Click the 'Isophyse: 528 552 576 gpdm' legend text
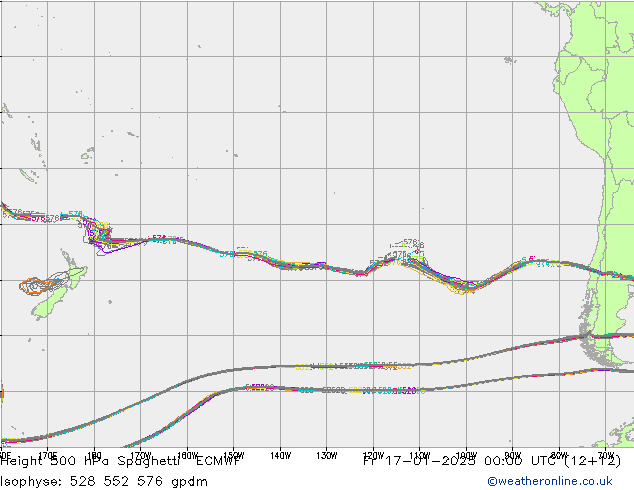The width and height of the screenshot is (634, 490). coord(104,482)
